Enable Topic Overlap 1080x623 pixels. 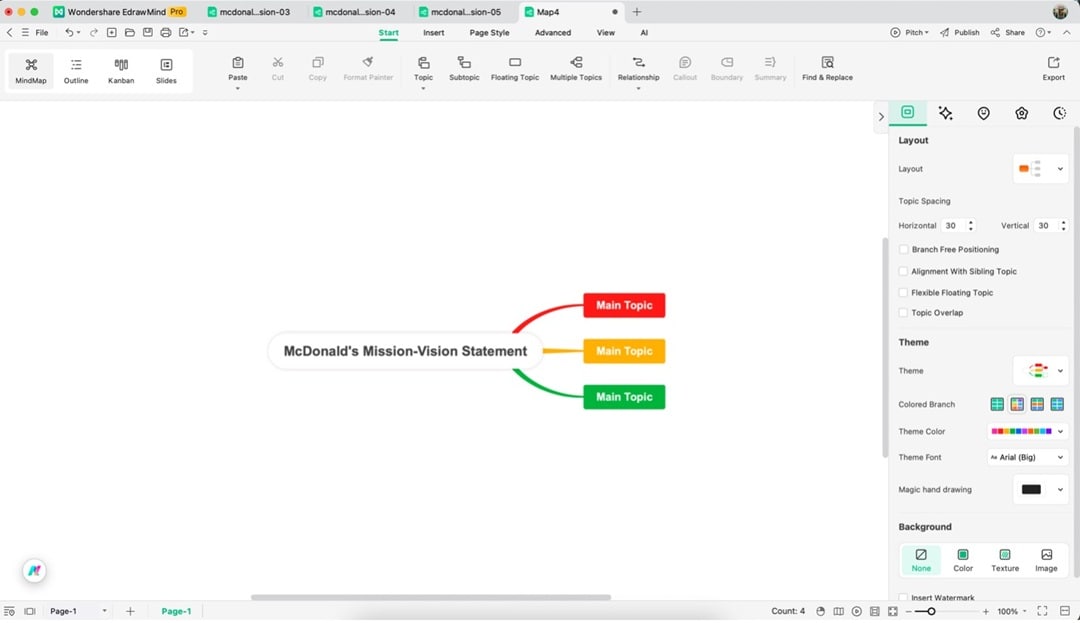point(903,312)
